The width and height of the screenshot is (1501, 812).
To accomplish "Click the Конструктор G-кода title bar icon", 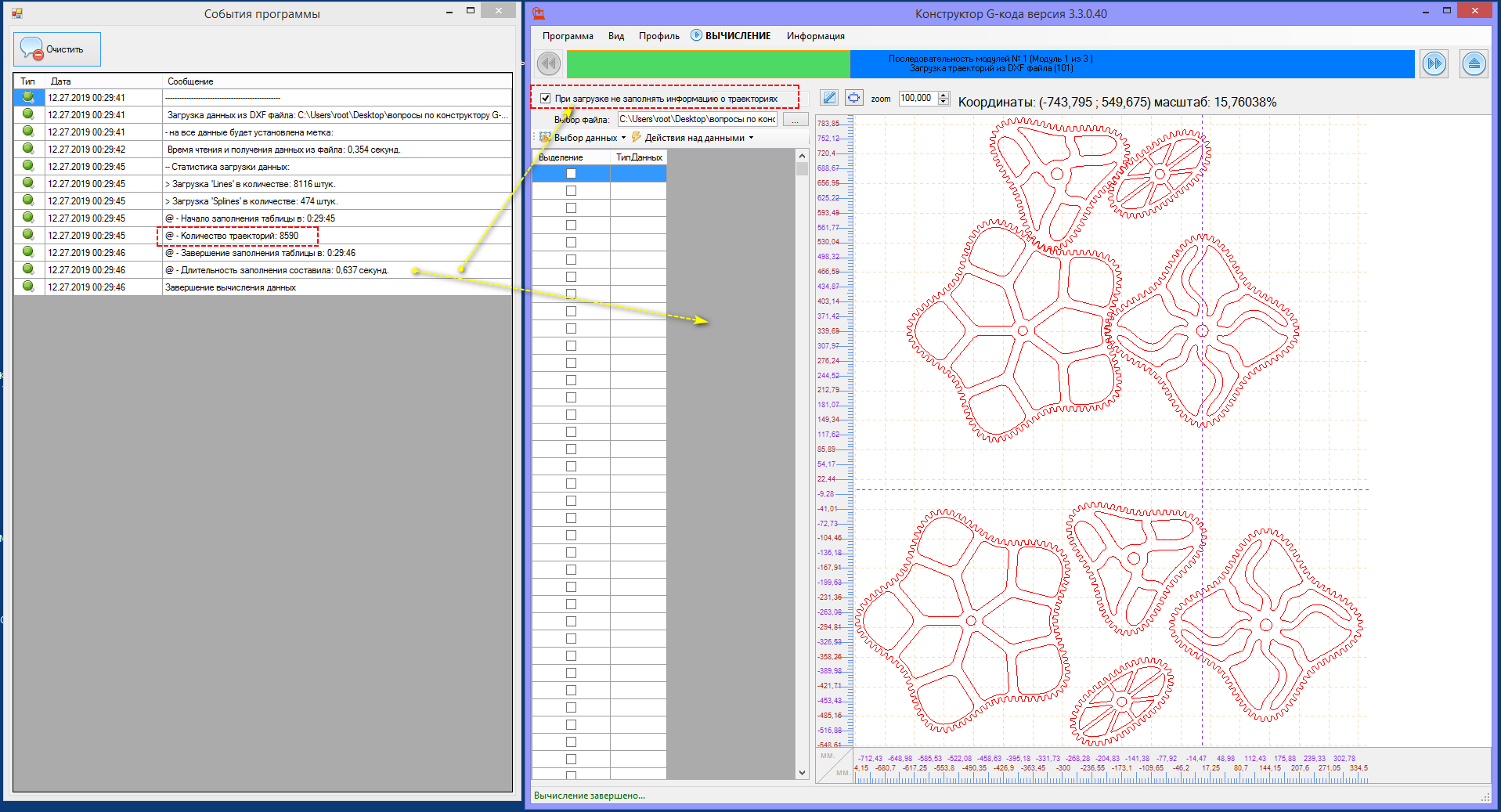I will 539,13.
